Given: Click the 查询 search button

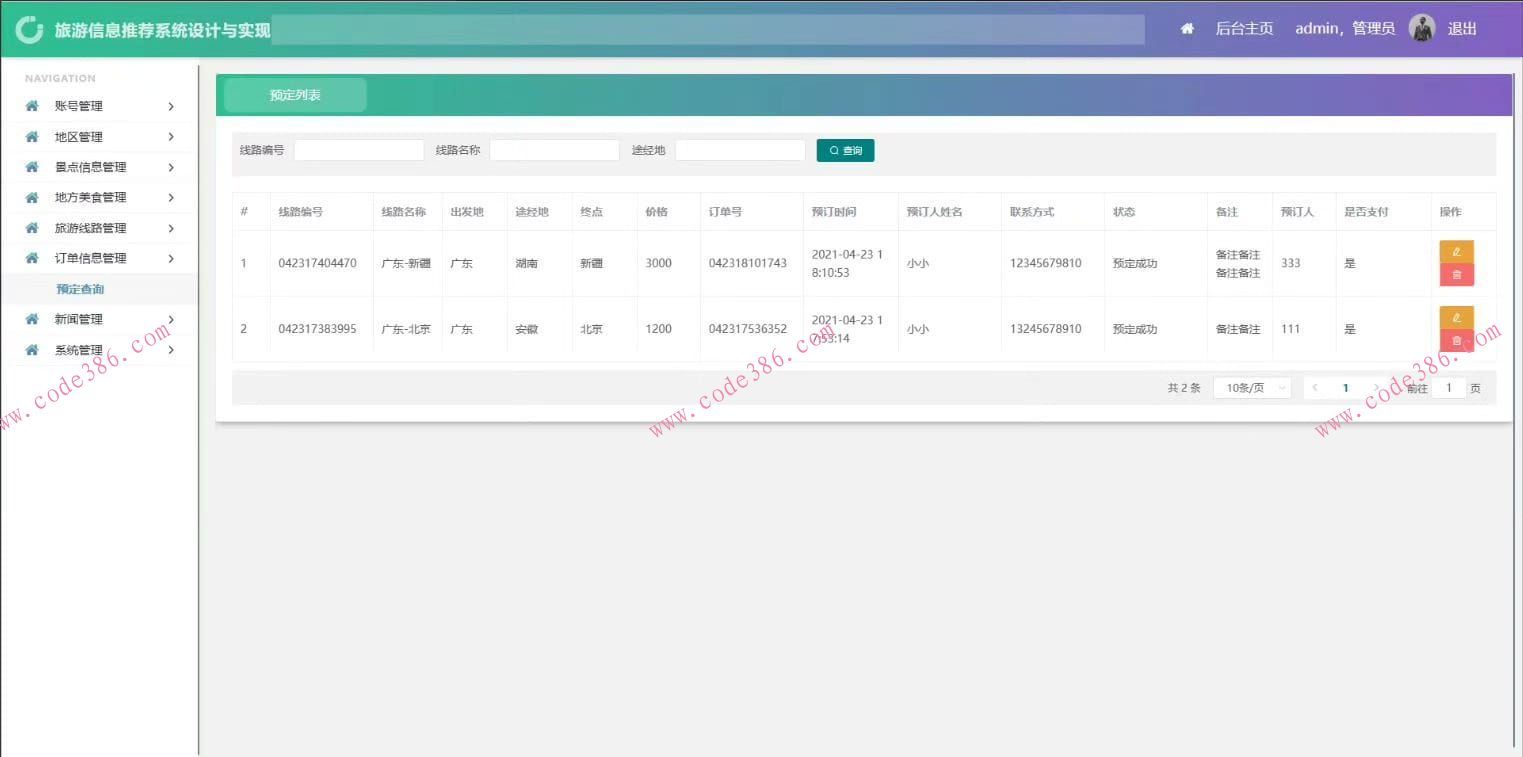Looking at the screenshot, I should (845, 150).
